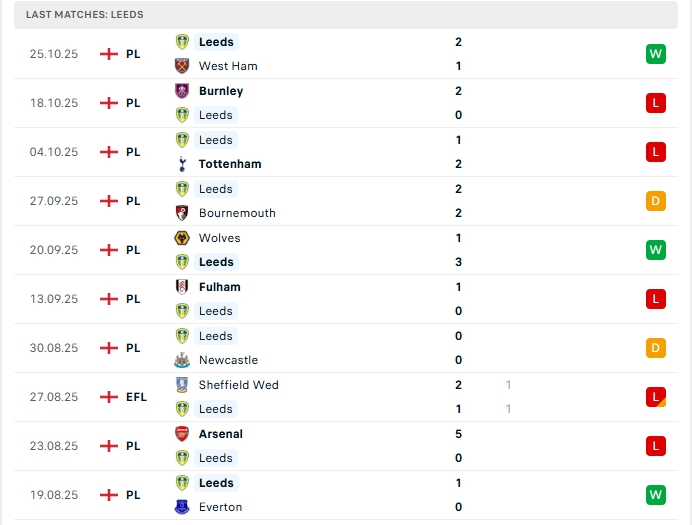
Task: Click the Last Matches: Leeds header
Action: coord(85,15)
